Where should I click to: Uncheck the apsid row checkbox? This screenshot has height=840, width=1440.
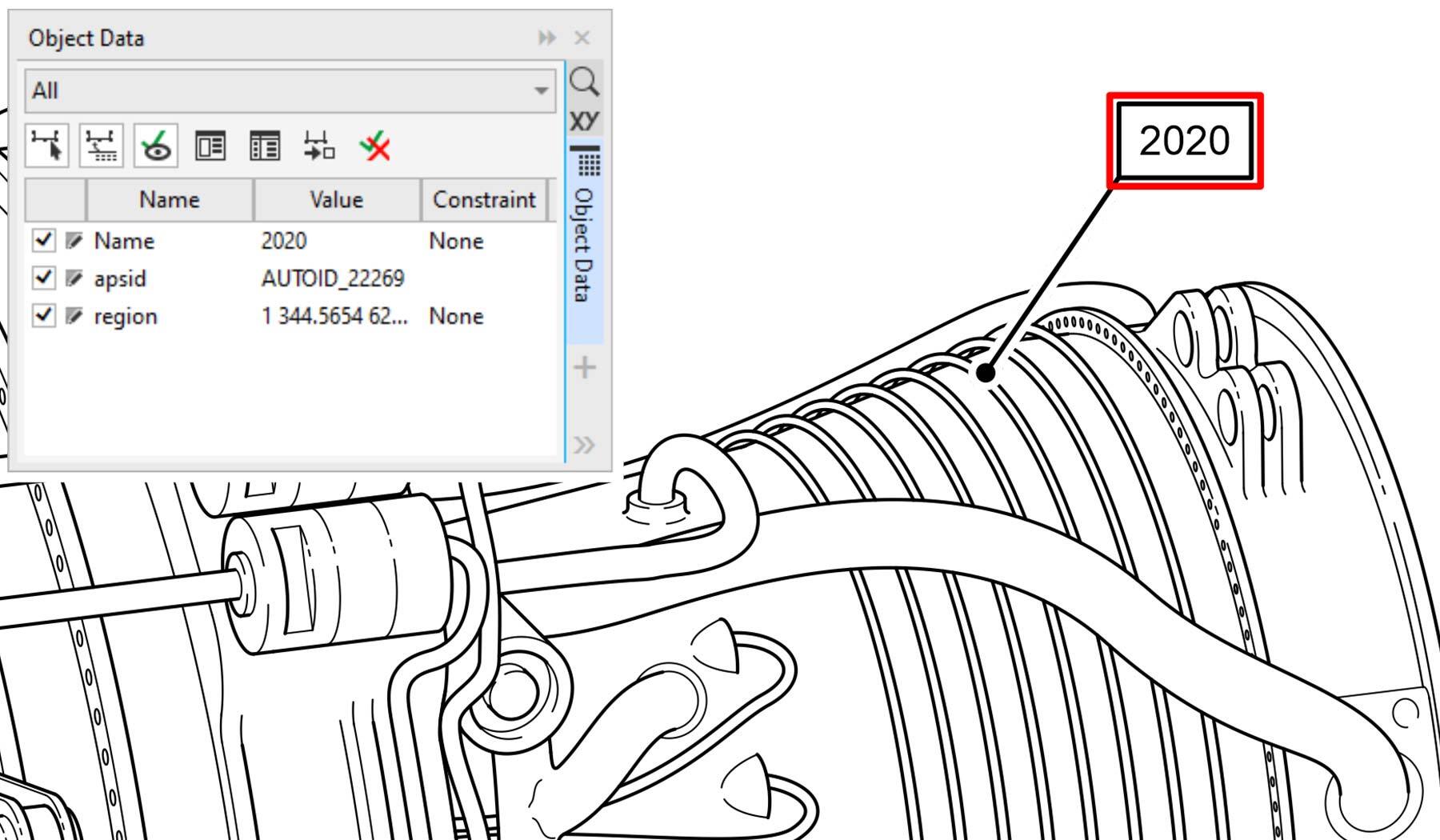(x=43, y=278)
